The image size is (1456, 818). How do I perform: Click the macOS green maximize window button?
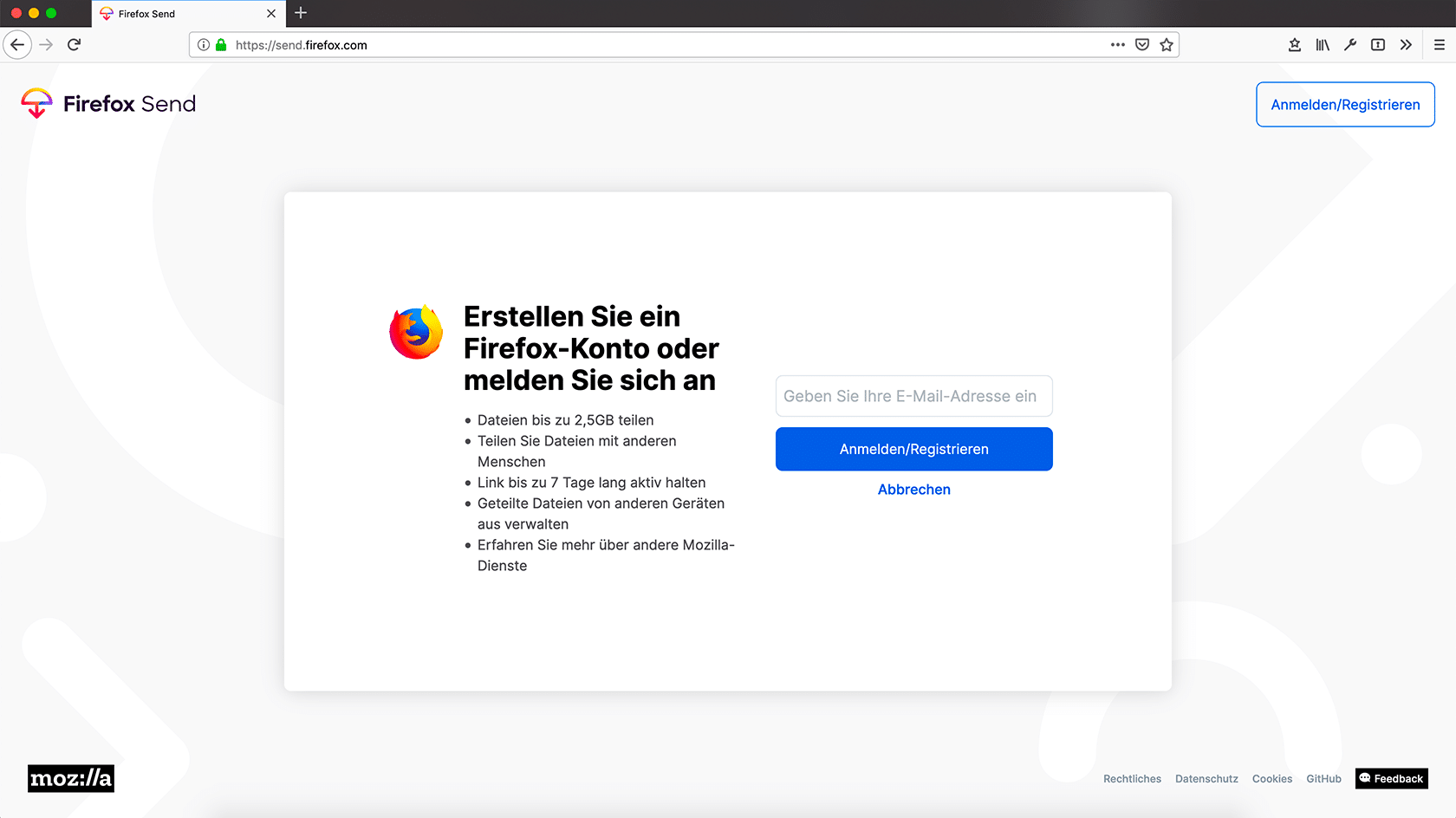tap(51, 13)
